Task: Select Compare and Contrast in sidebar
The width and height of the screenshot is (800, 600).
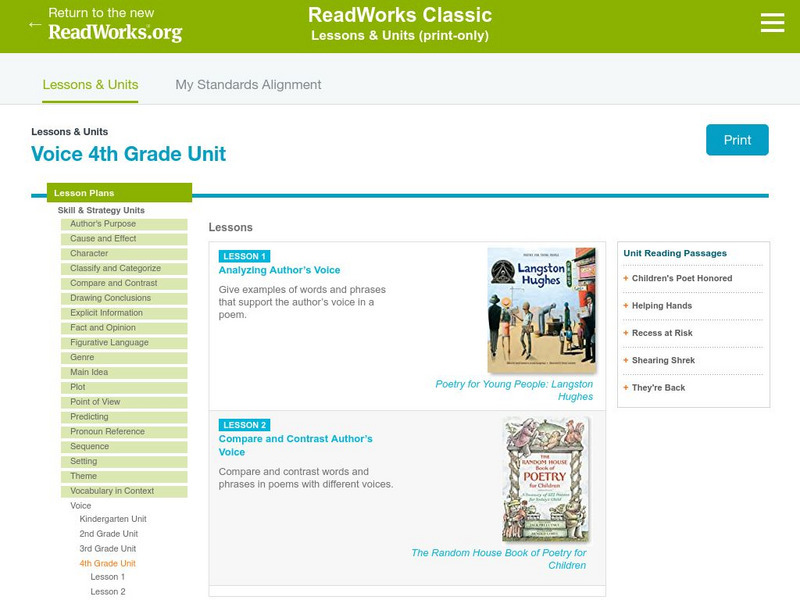Action: pyautogui.click(x=124, y=283)
